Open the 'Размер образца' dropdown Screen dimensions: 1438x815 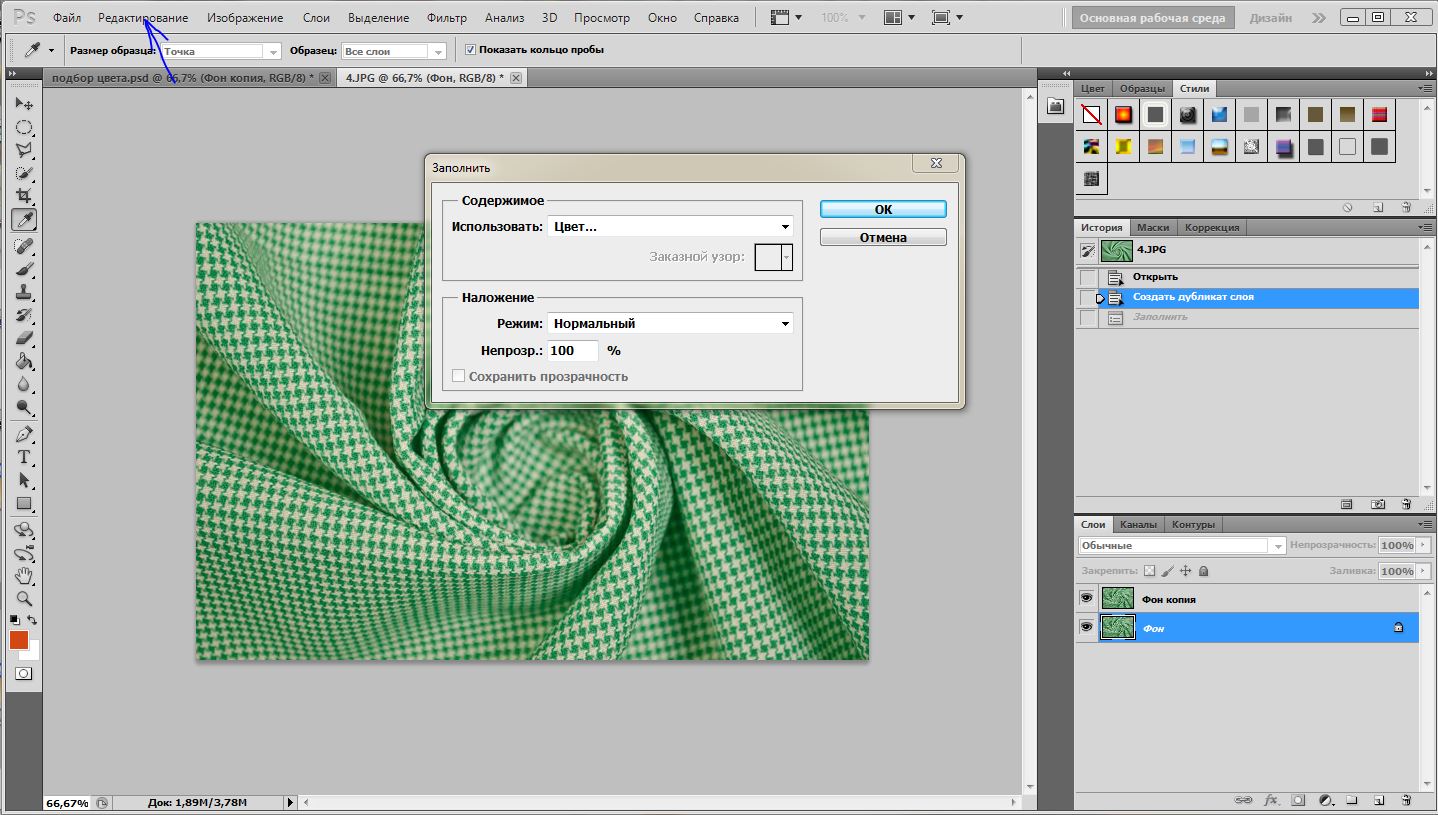[222, 51]
